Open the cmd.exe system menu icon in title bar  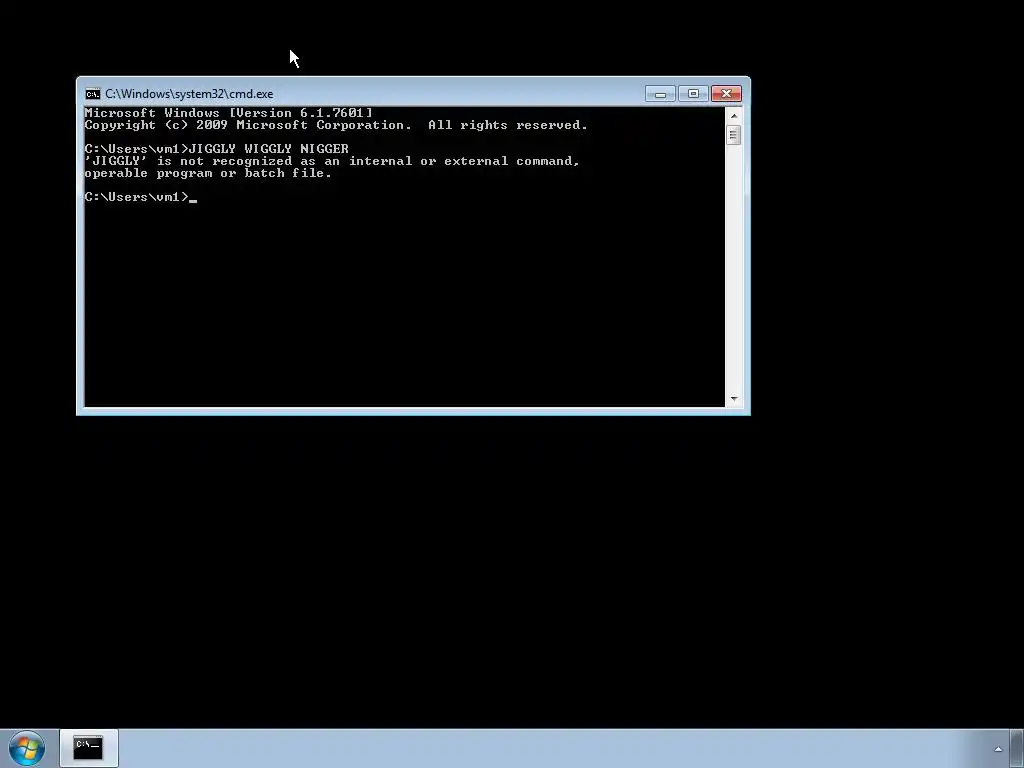(93, 94)
